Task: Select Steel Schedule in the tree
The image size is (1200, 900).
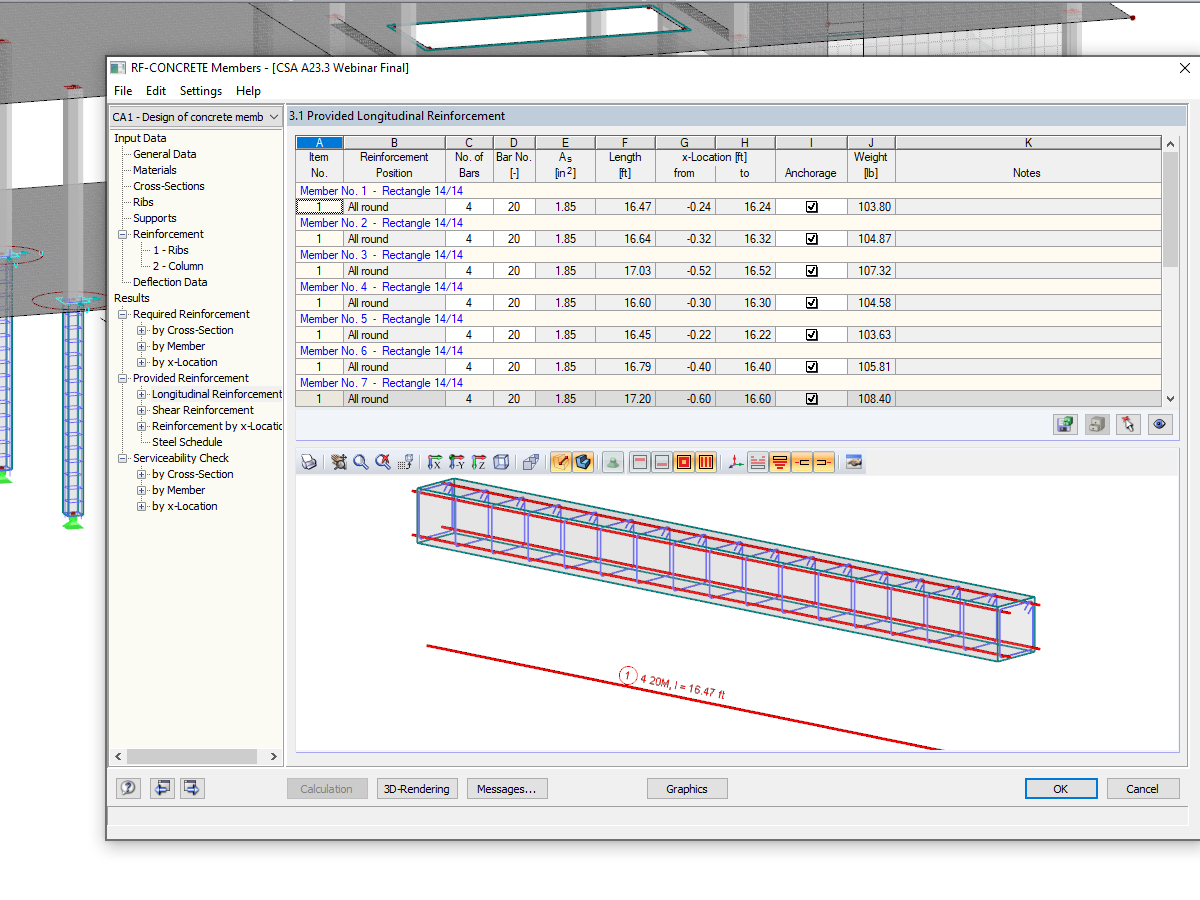Action: pos(187,442)
